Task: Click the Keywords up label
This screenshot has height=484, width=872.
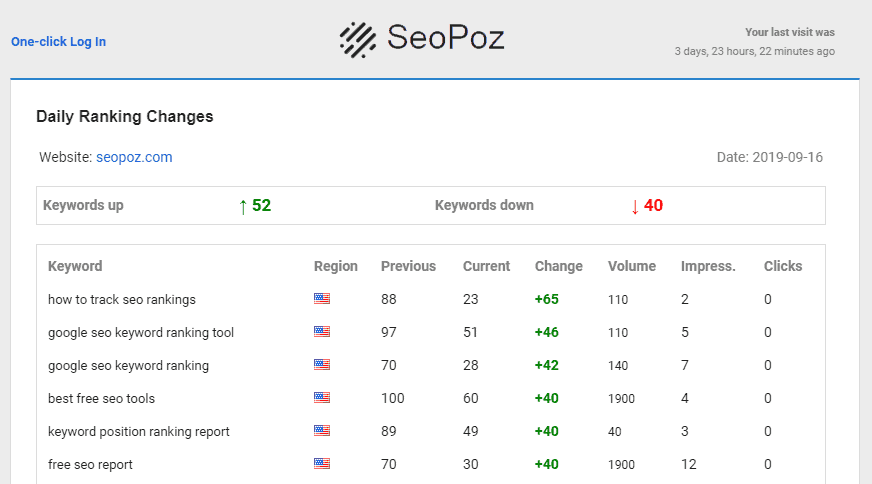Action: pyautogui.click(x=83, y=205)
